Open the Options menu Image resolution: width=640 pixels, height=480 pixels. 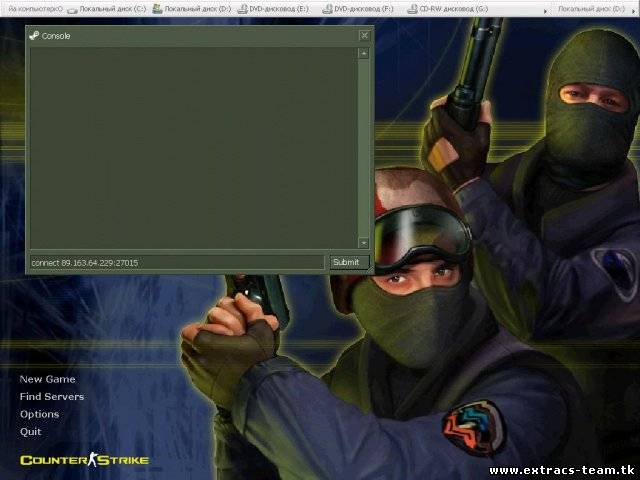click(x=40, y=414)
